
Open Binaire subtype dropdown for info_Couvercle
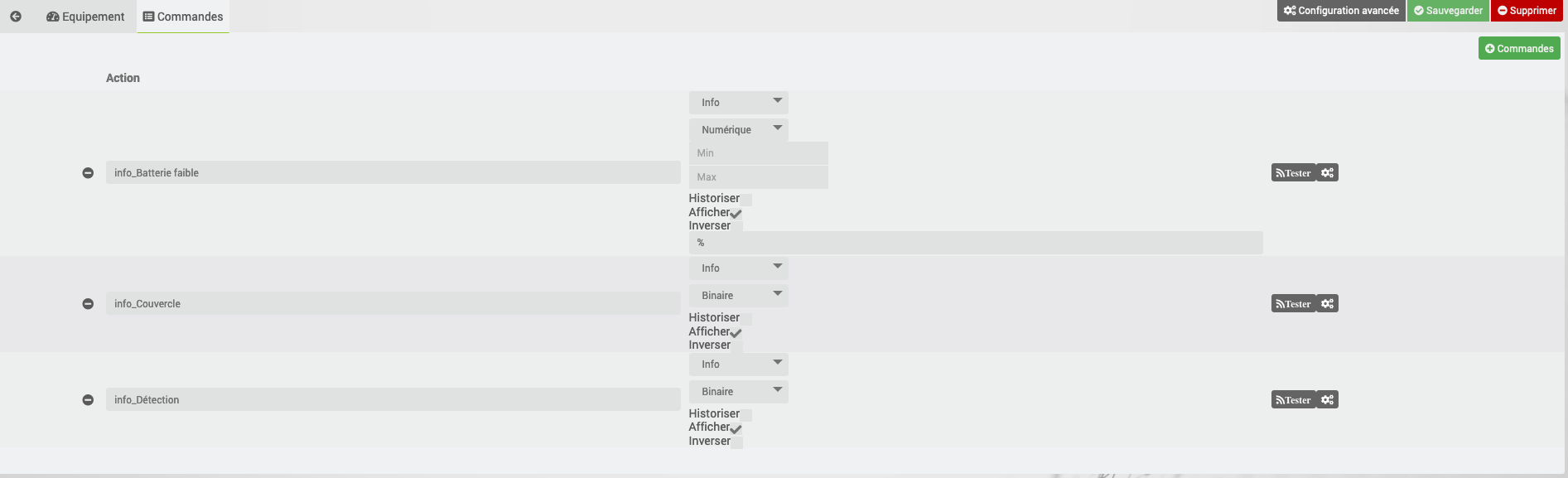tap(739, 296)
